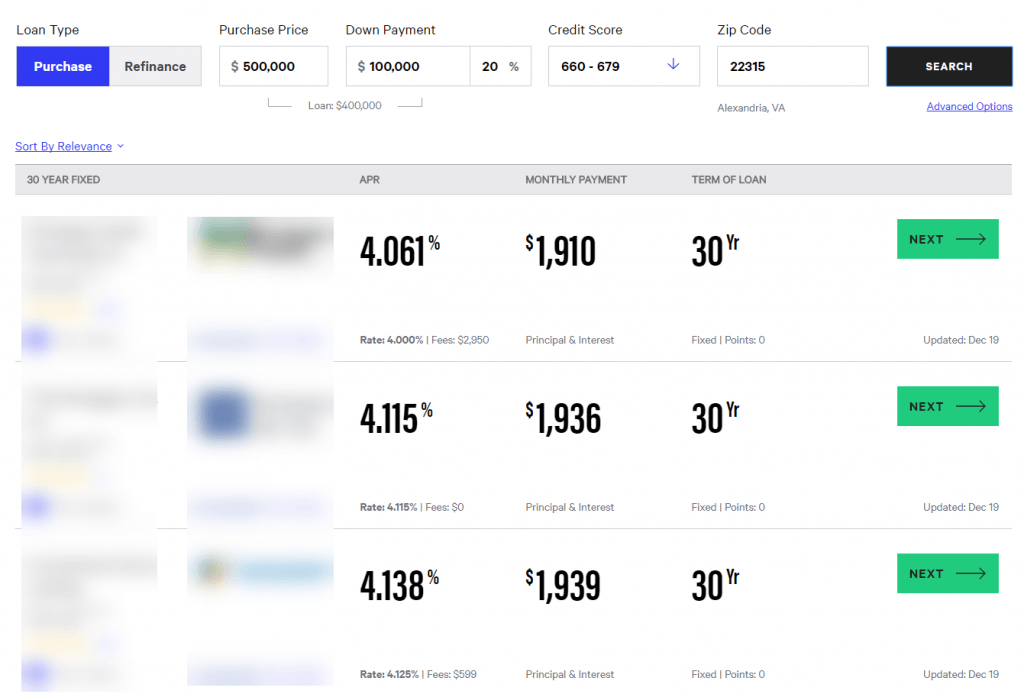
Task: Click the lender logo of third offer
Action: click(x=260, y=572)
